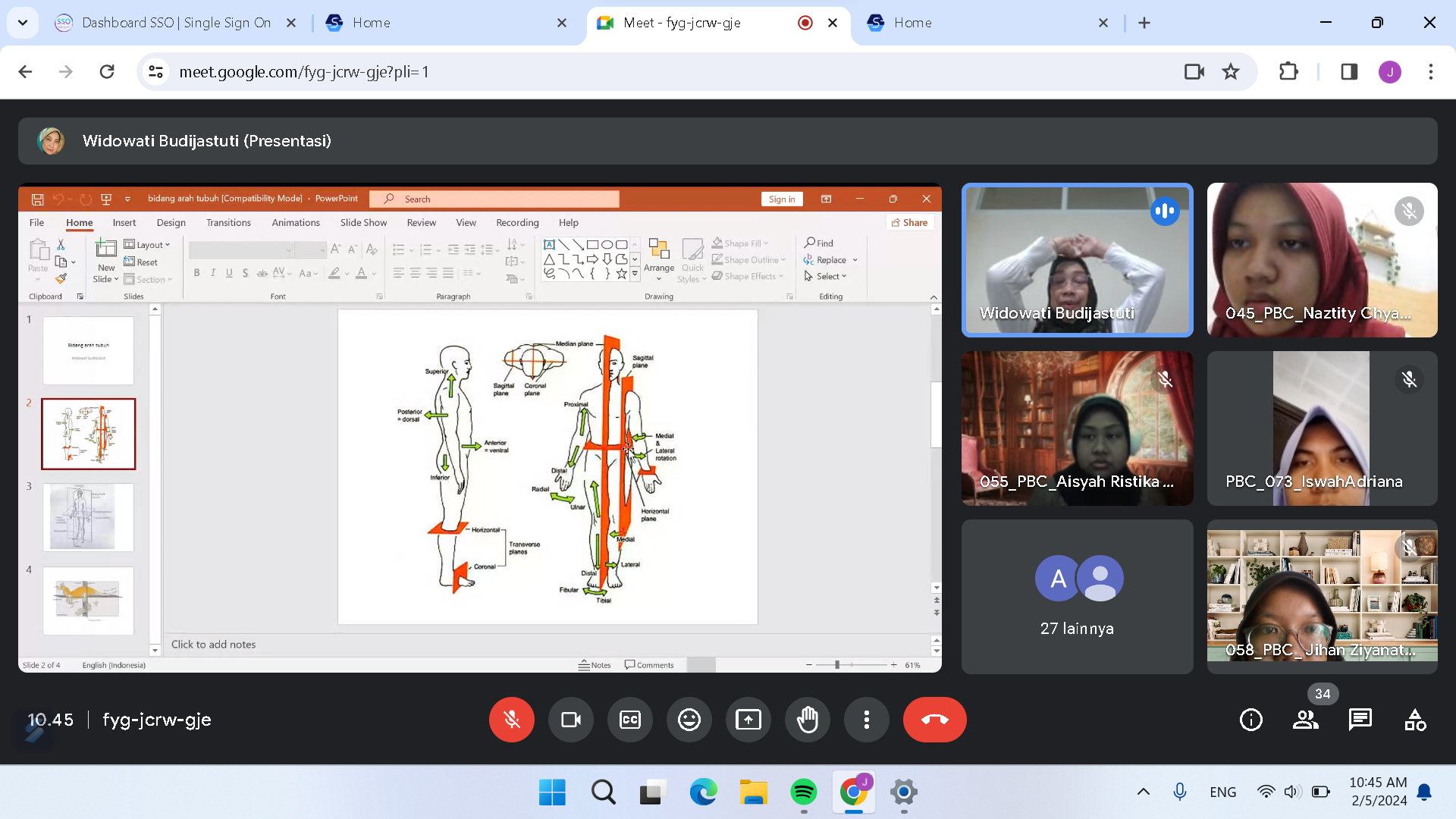The height and width of the screenshot is (819, 1456).
Task: Open Windows Start menu
Action: coord(552,792)
